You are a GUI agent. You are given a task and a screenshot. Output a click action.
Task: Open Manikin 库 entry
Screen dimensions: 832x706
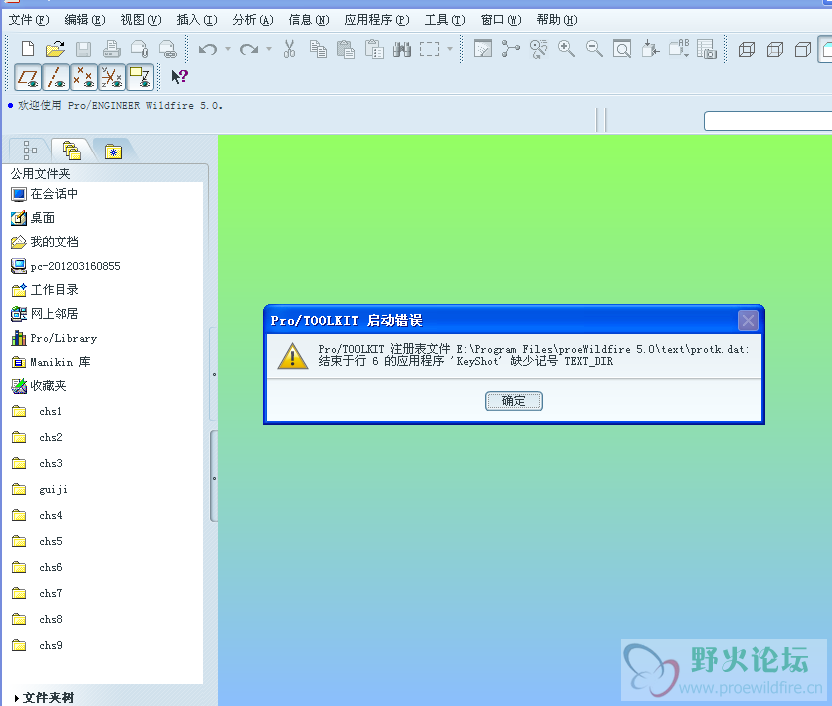coord(51,362)
